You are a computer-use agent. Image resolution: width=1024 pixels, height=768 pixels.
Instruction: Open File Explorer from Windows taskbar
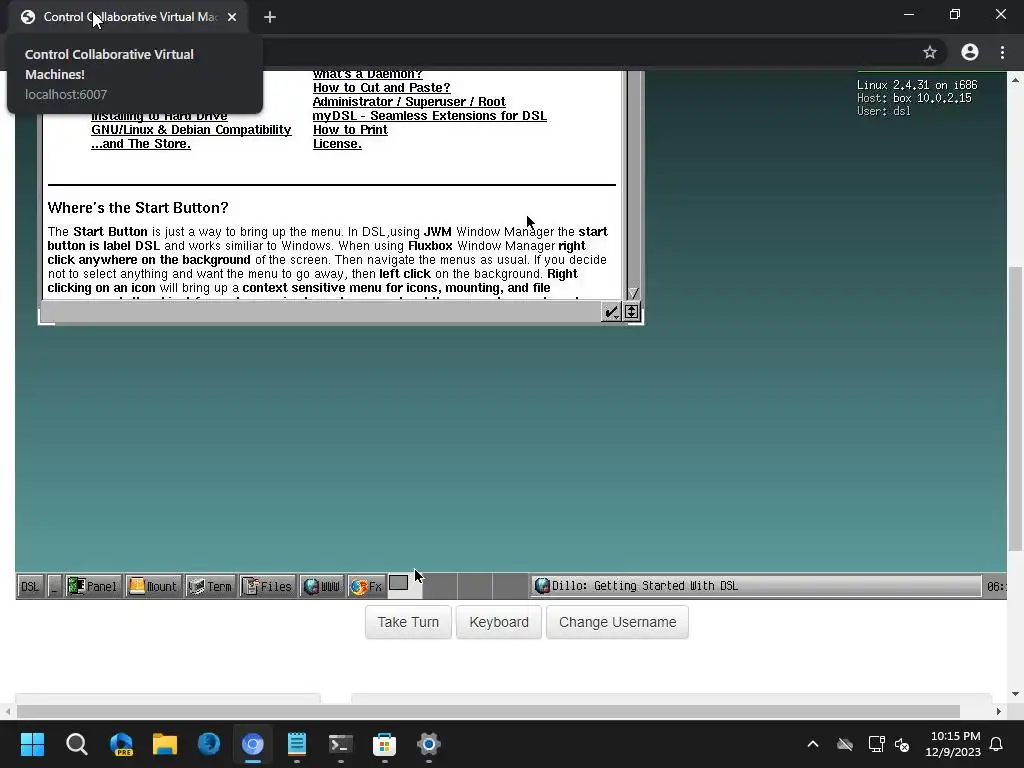coord(165,744)
